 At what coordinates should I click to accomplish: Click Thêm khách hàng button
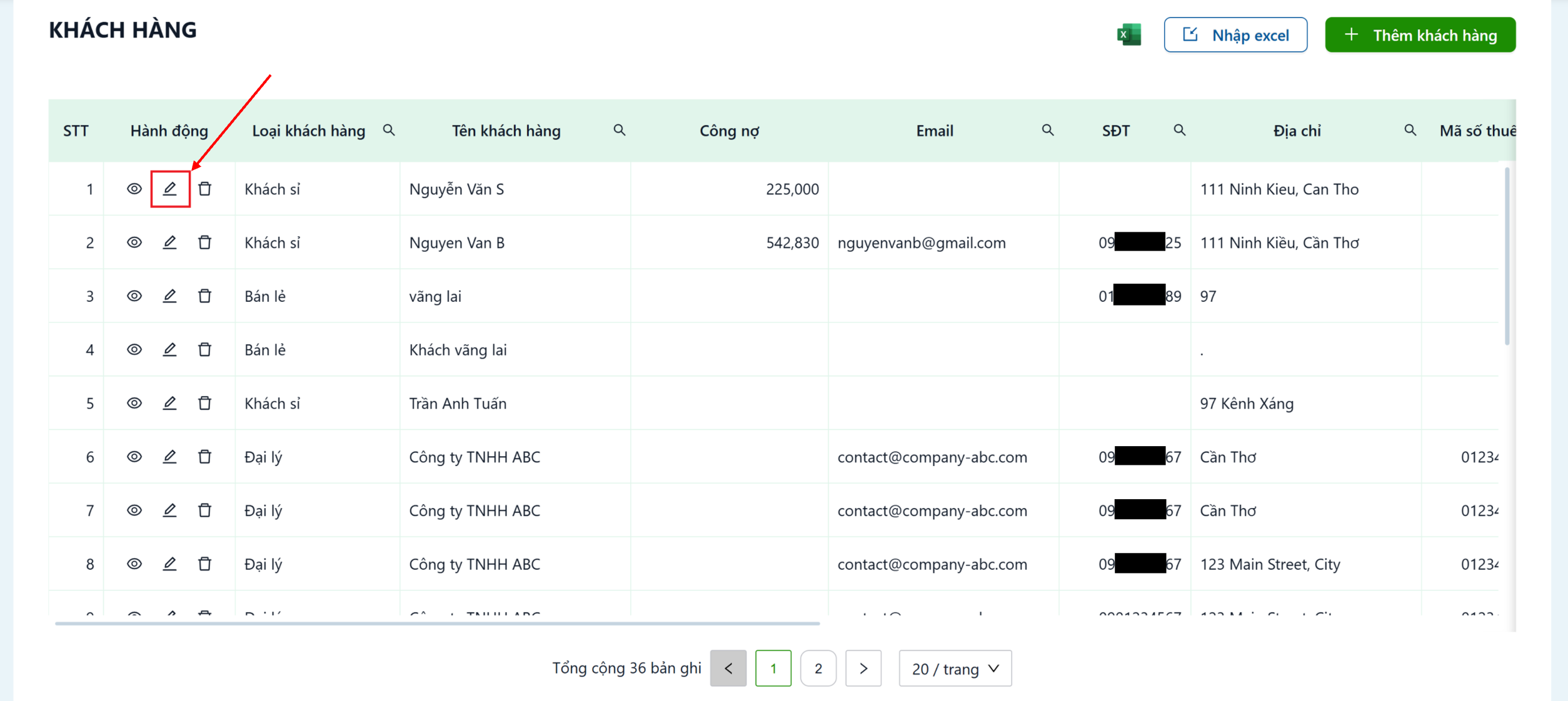(1420, 35)
